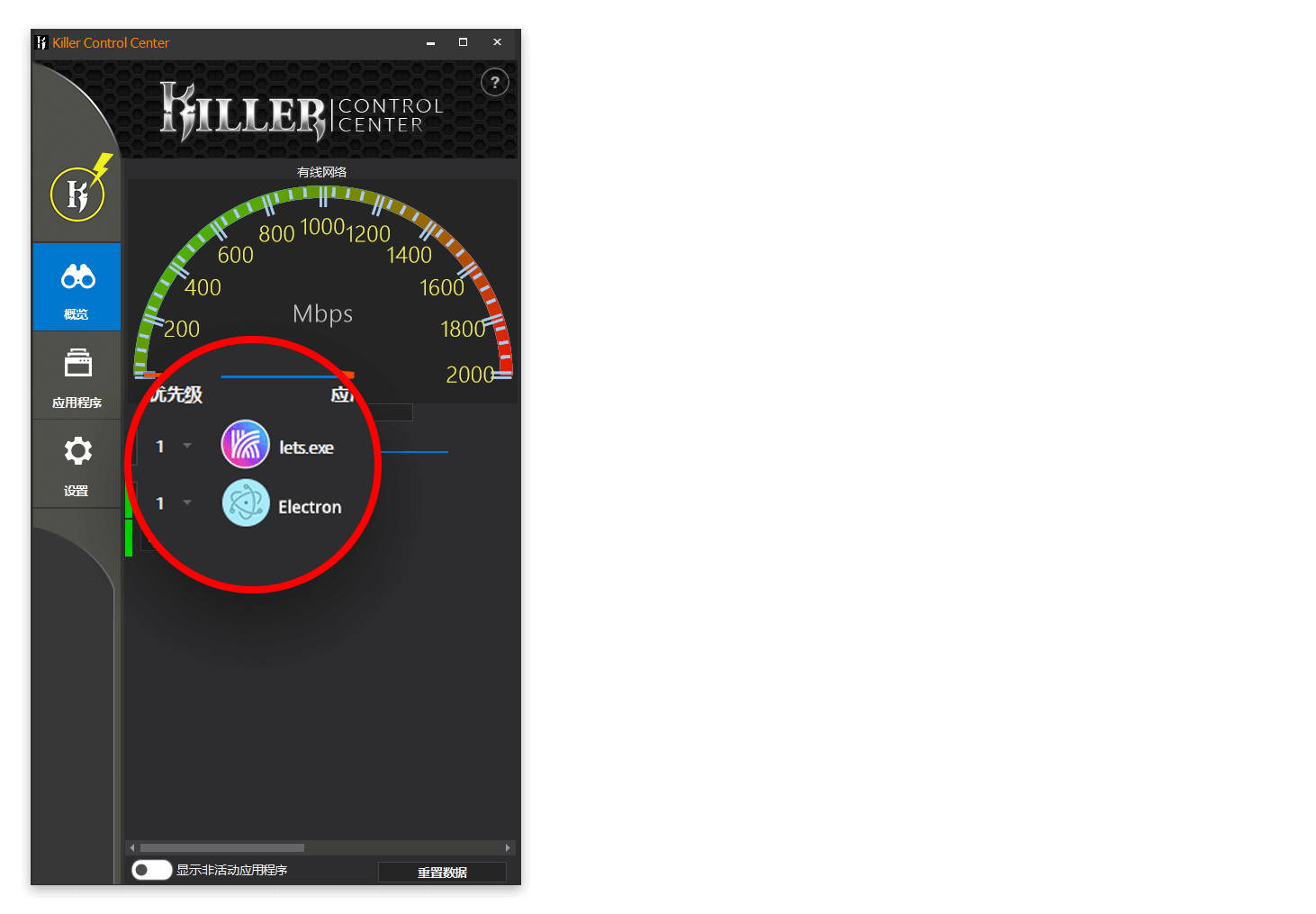Click the horizontal scrollbar left arrow
This screenshot has height=914, width=1316.
(x=132, y=847)
